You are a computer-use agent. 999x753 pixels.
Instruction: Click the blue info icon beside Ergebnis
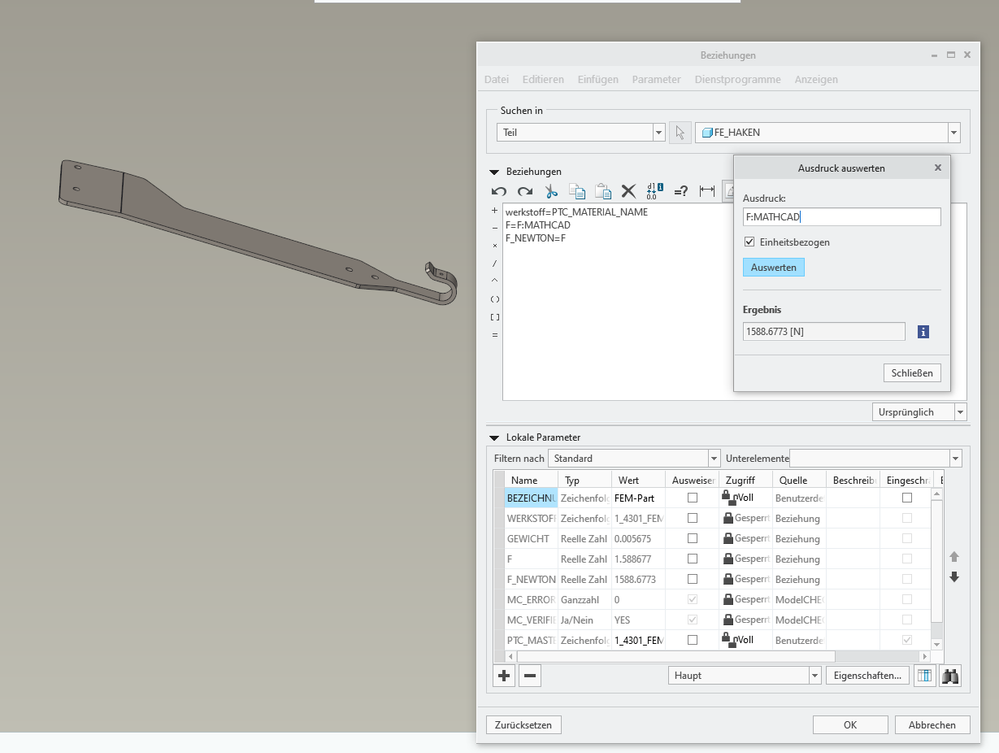click(x=923, y=331)
